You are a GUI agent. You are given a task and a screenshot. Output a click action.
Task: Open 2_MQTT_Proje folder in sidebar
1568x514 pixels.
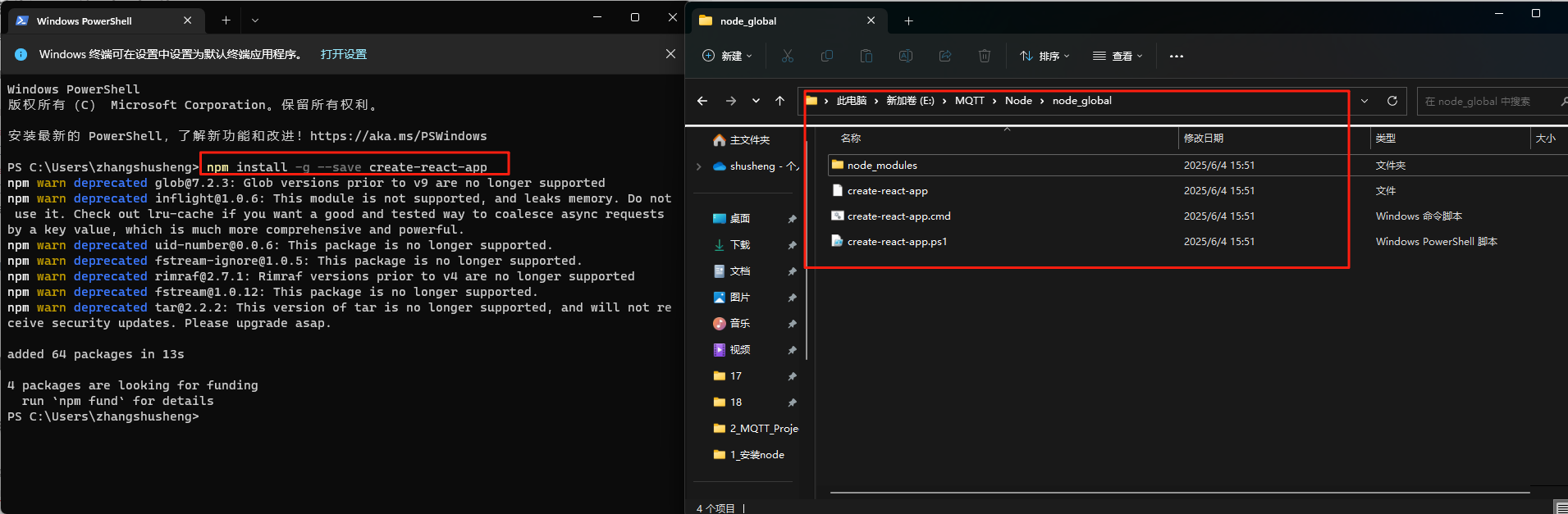click(755, 429)
